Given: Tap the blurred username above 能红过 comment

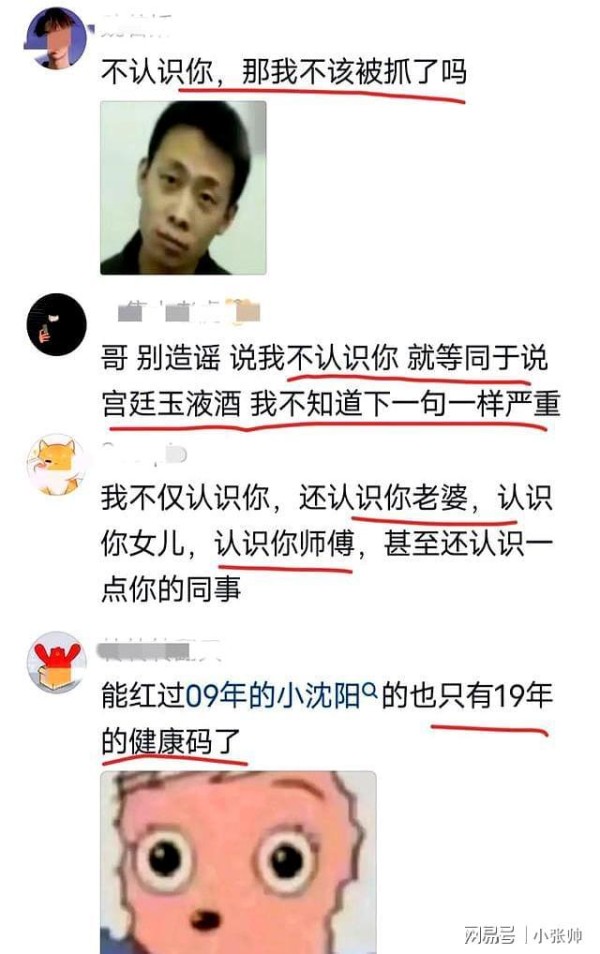Looking at the screenshot, I should (x=159, y=650).
